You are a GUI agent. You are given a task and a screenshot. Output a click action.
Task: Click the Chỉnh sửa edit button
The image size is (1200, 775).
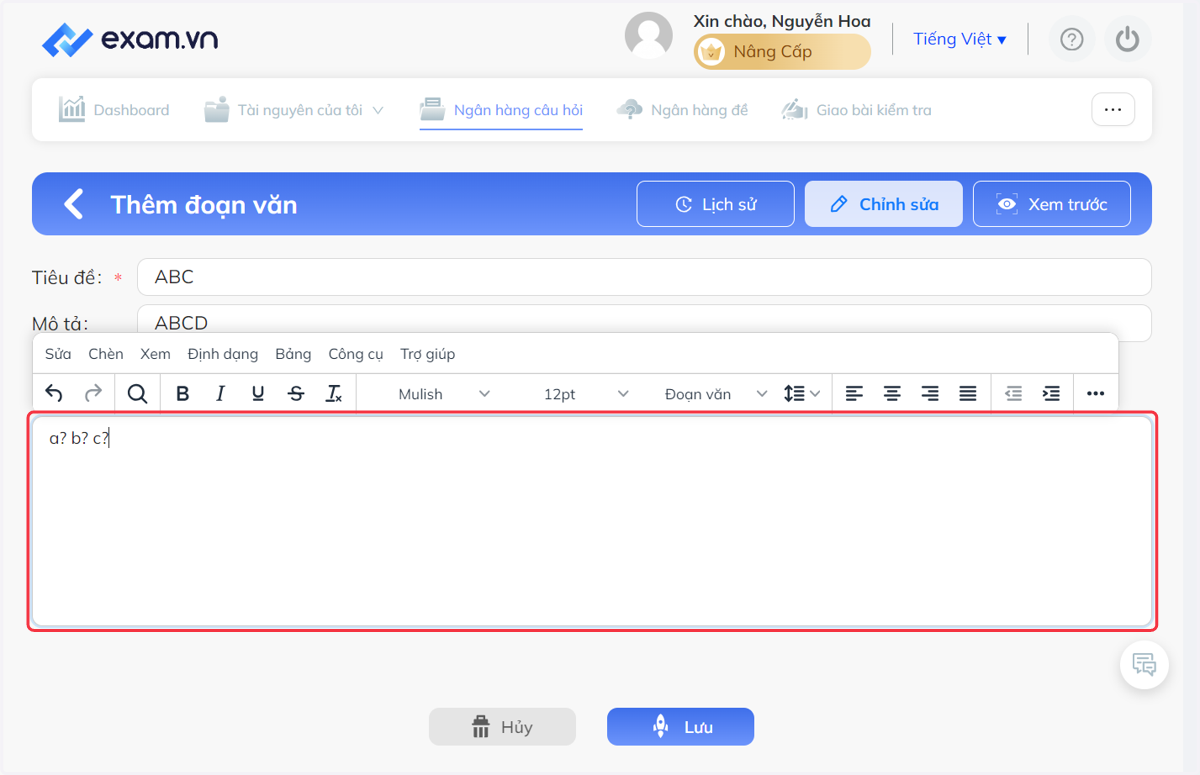coord(884,204)
